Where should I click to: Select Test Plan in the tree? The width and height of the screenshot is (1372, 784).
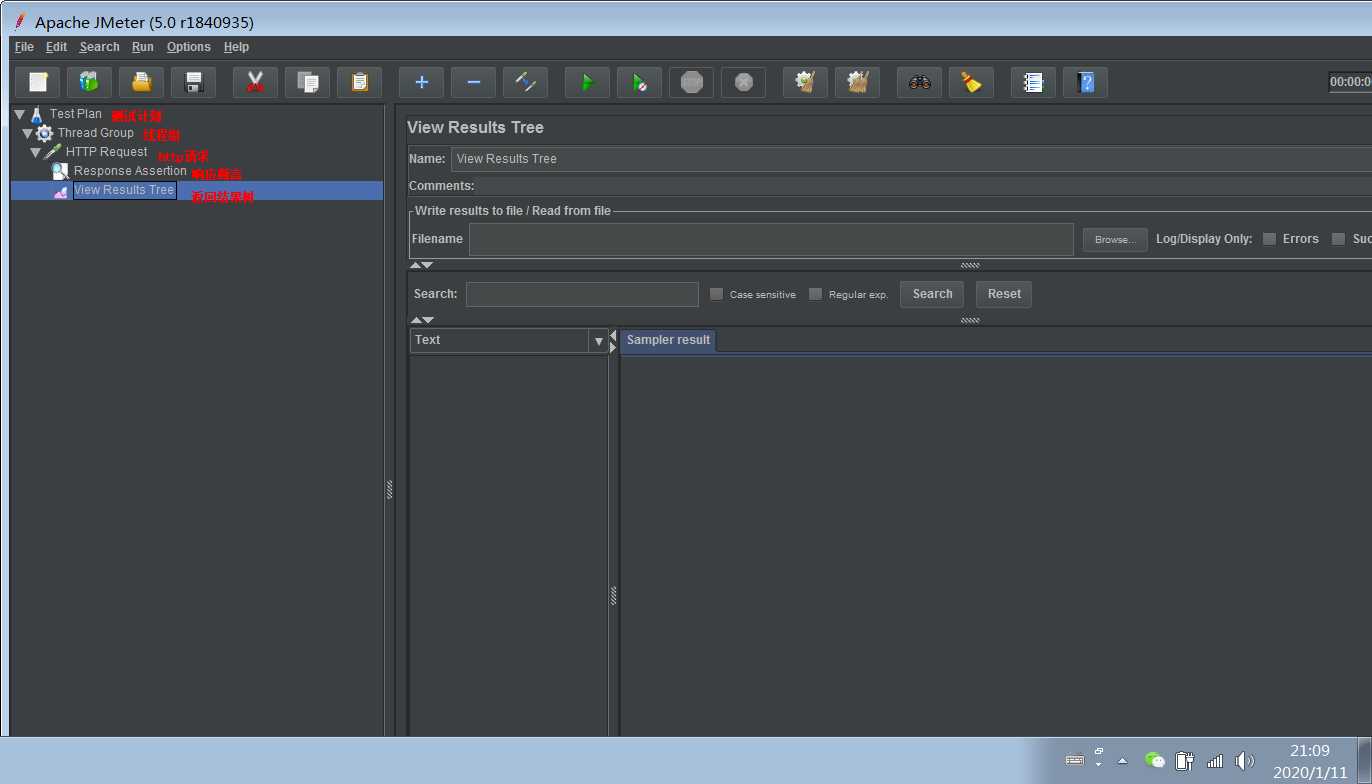pos(76,114)
